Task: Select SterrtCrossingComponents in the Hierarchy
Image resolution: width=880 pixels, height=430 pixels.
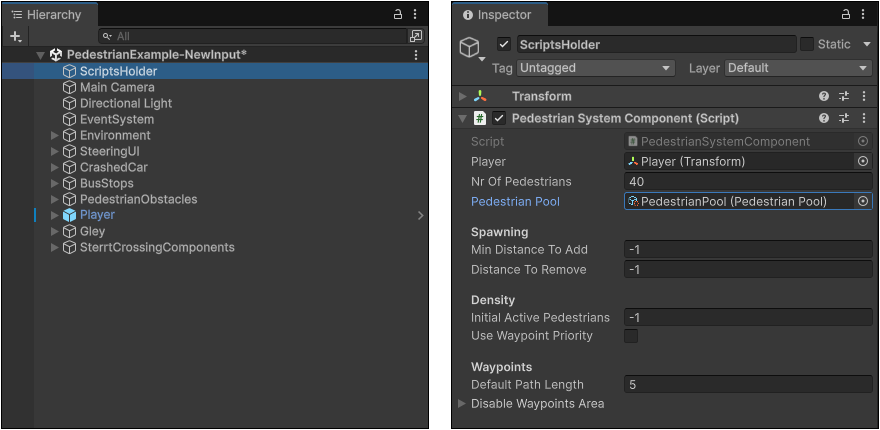Action: (157, 248)
